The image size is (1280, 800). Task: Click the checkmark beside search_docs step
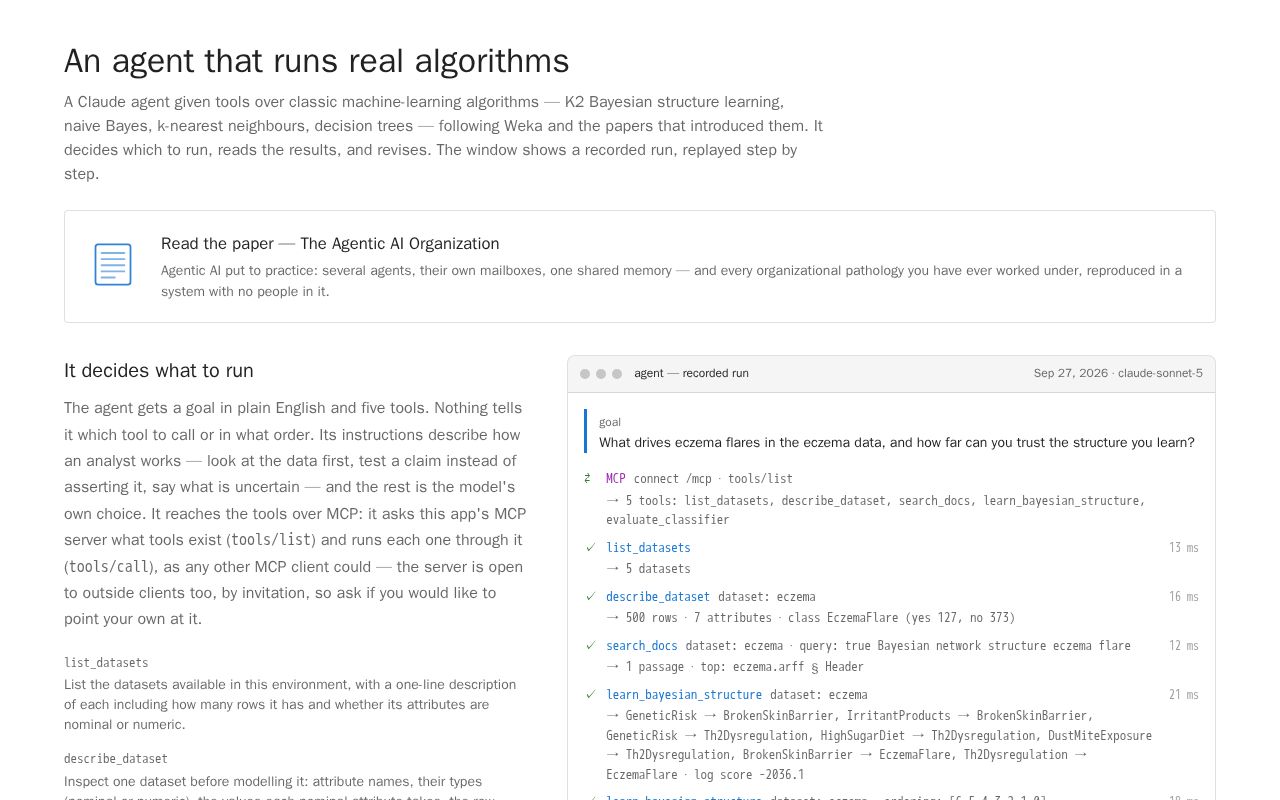tap(590, 646)
